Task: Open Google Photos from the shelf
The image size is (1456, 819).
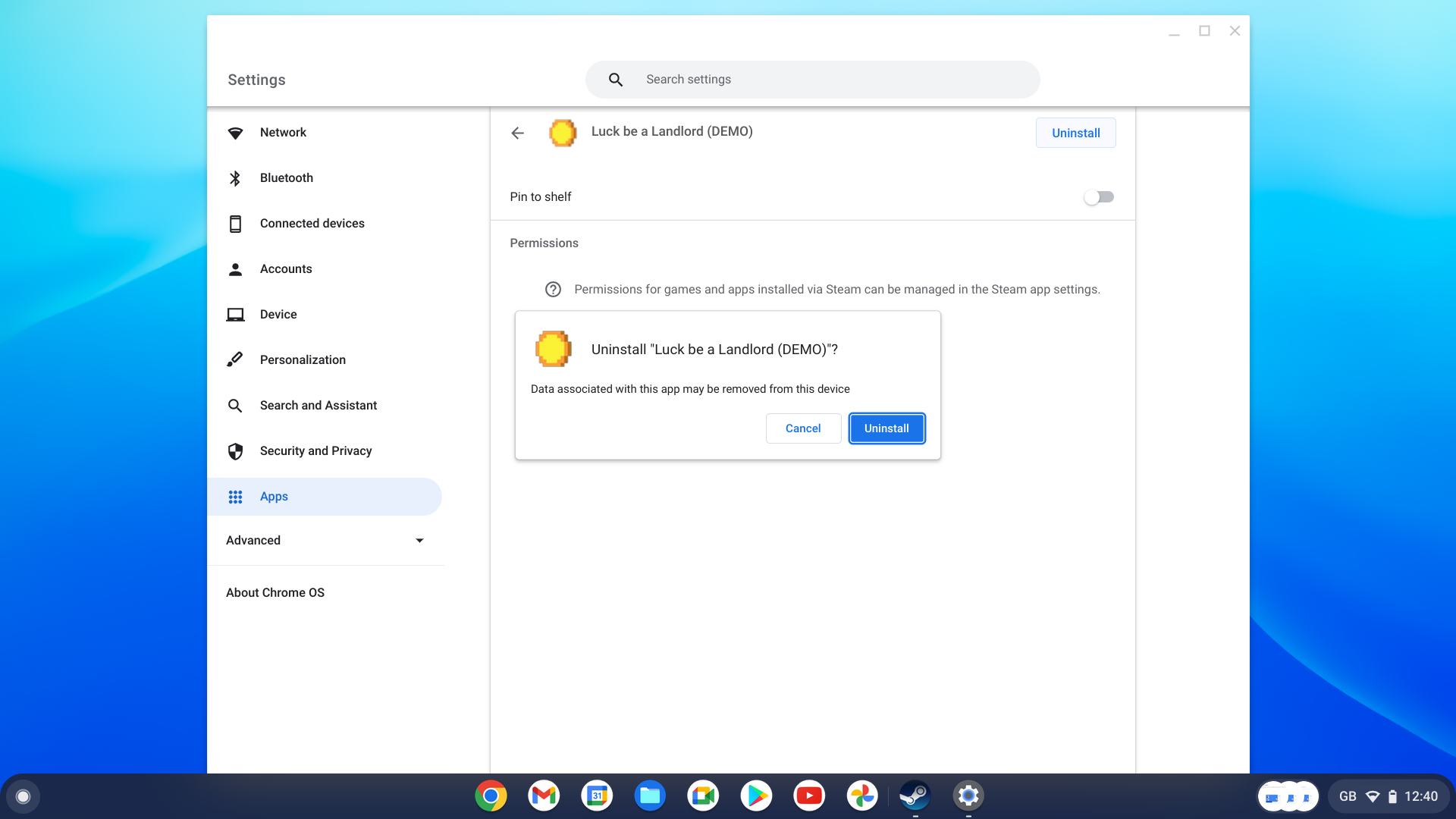Action: point(862,795)
